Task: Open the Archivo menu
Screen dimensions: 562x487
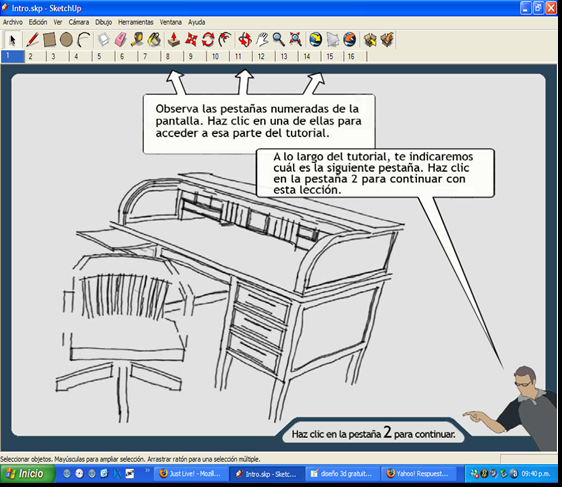Action: [x=13, y=22]
